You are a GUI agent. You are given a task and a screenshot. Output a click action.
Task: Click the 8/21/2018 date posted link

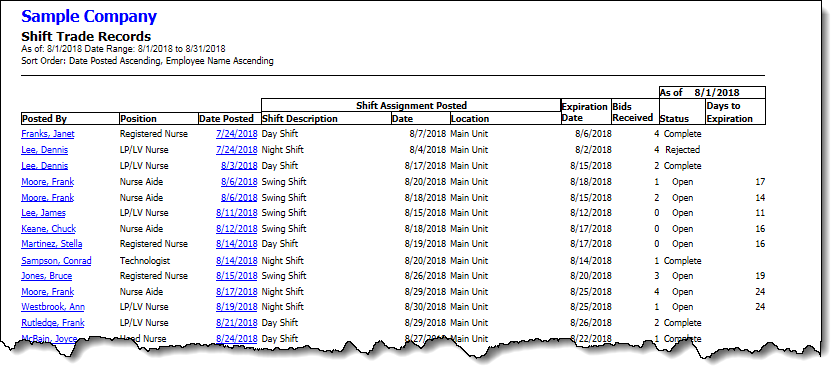pos(236,323)
